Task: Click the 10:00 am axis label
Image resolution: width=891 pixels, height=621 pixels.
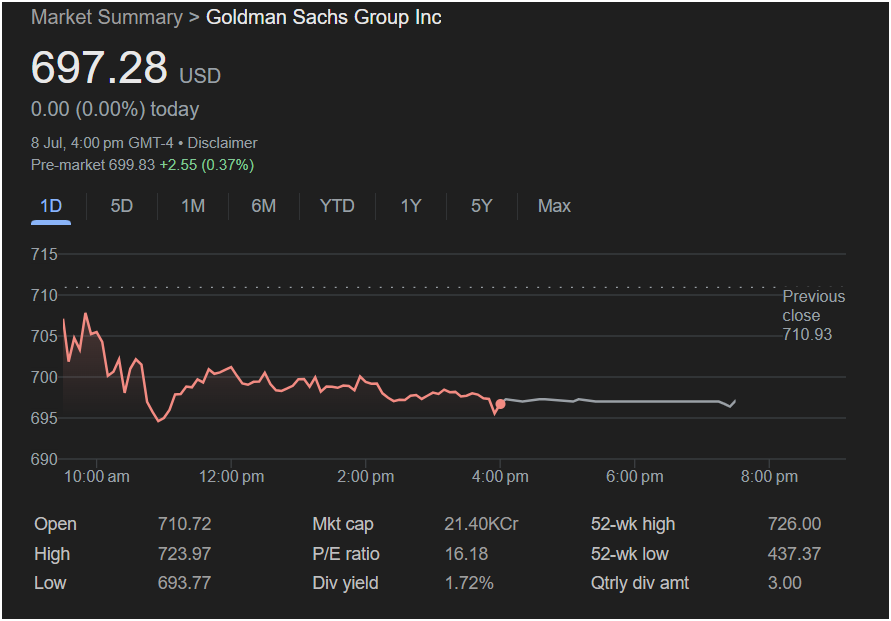Action: click(97, 476)
